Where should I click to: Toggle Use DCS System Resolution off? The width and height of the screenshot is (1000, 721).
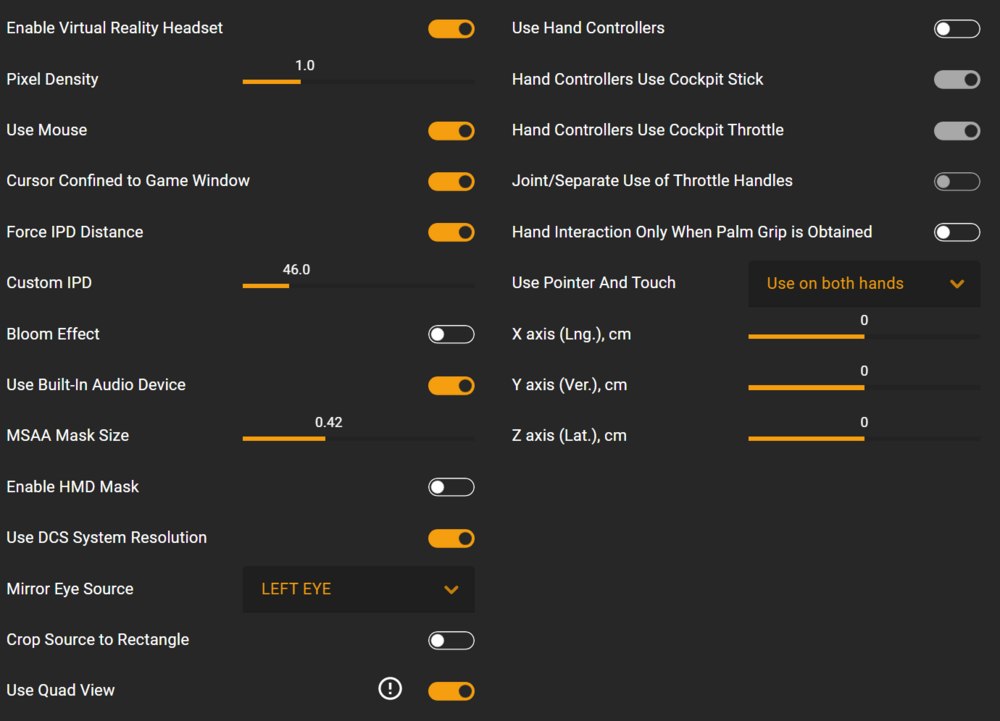tap(451, 539)
